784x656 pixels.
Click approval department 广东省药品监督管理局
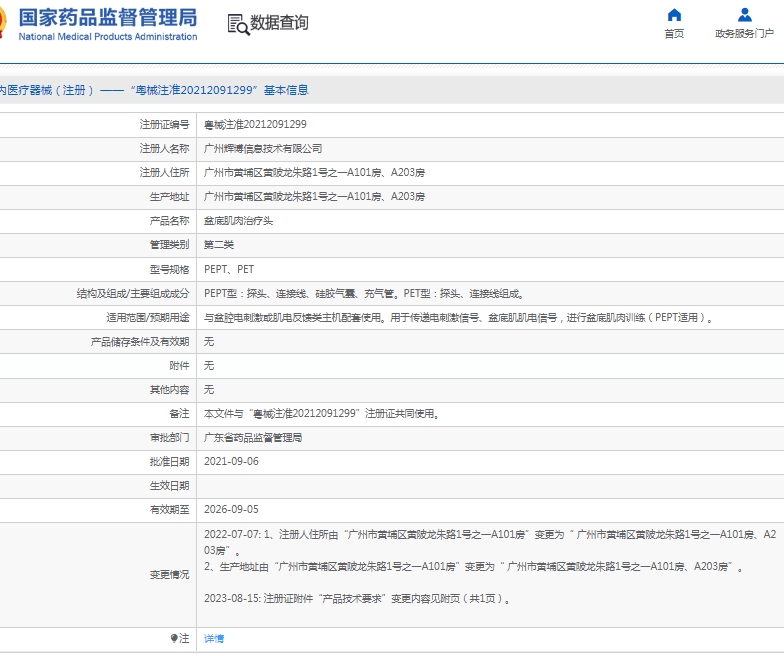pos(253,437)
